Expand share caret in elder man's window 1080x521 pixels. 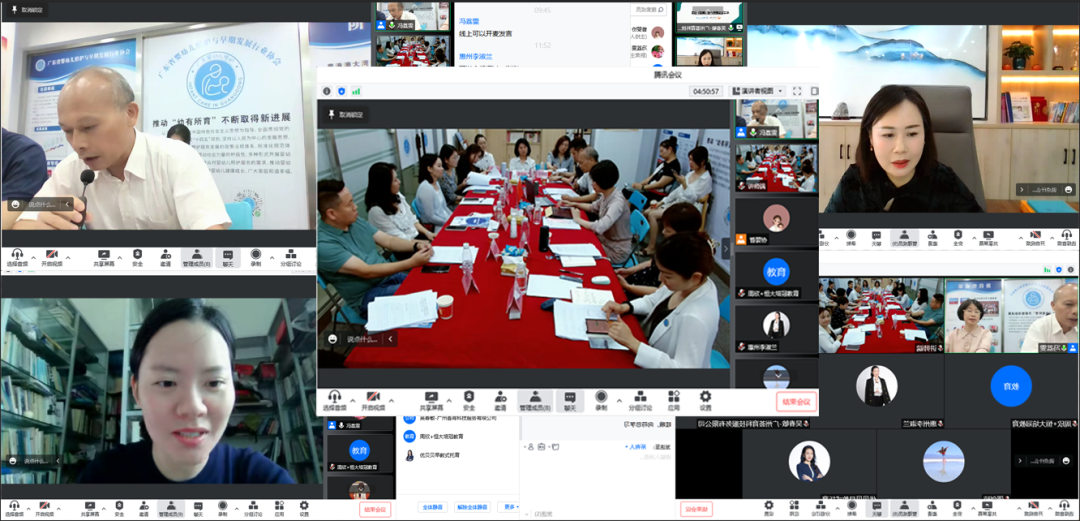point(120,258)
